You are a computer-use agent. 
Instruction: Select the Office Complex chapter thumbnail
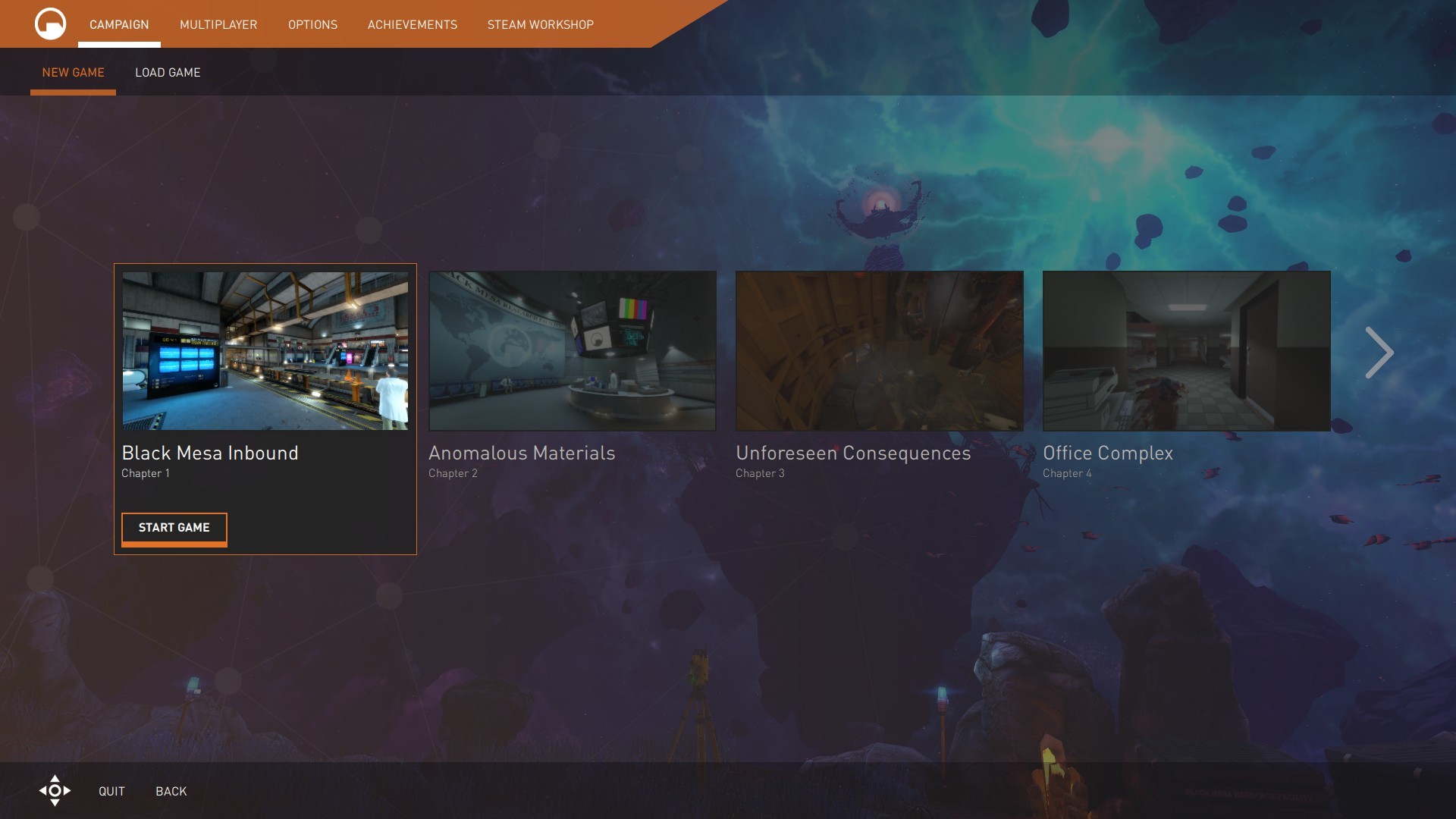[x=1187, y=351]
